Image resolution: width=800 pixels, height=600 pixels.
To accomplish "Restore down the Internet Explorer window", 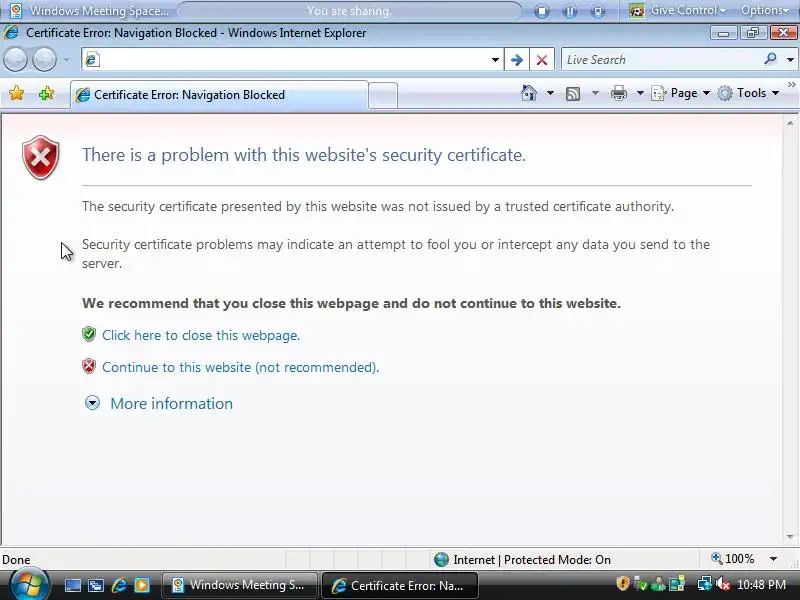I will (753, 33).
